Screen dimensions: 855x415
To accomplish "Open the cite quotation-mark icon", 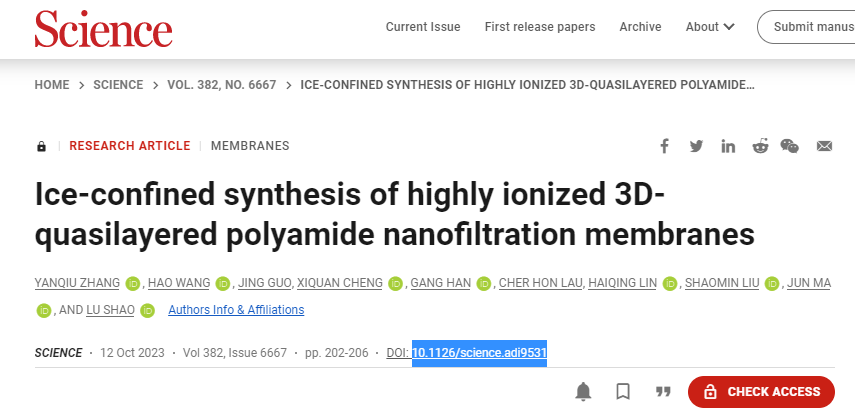I will [x=663, y=392].
